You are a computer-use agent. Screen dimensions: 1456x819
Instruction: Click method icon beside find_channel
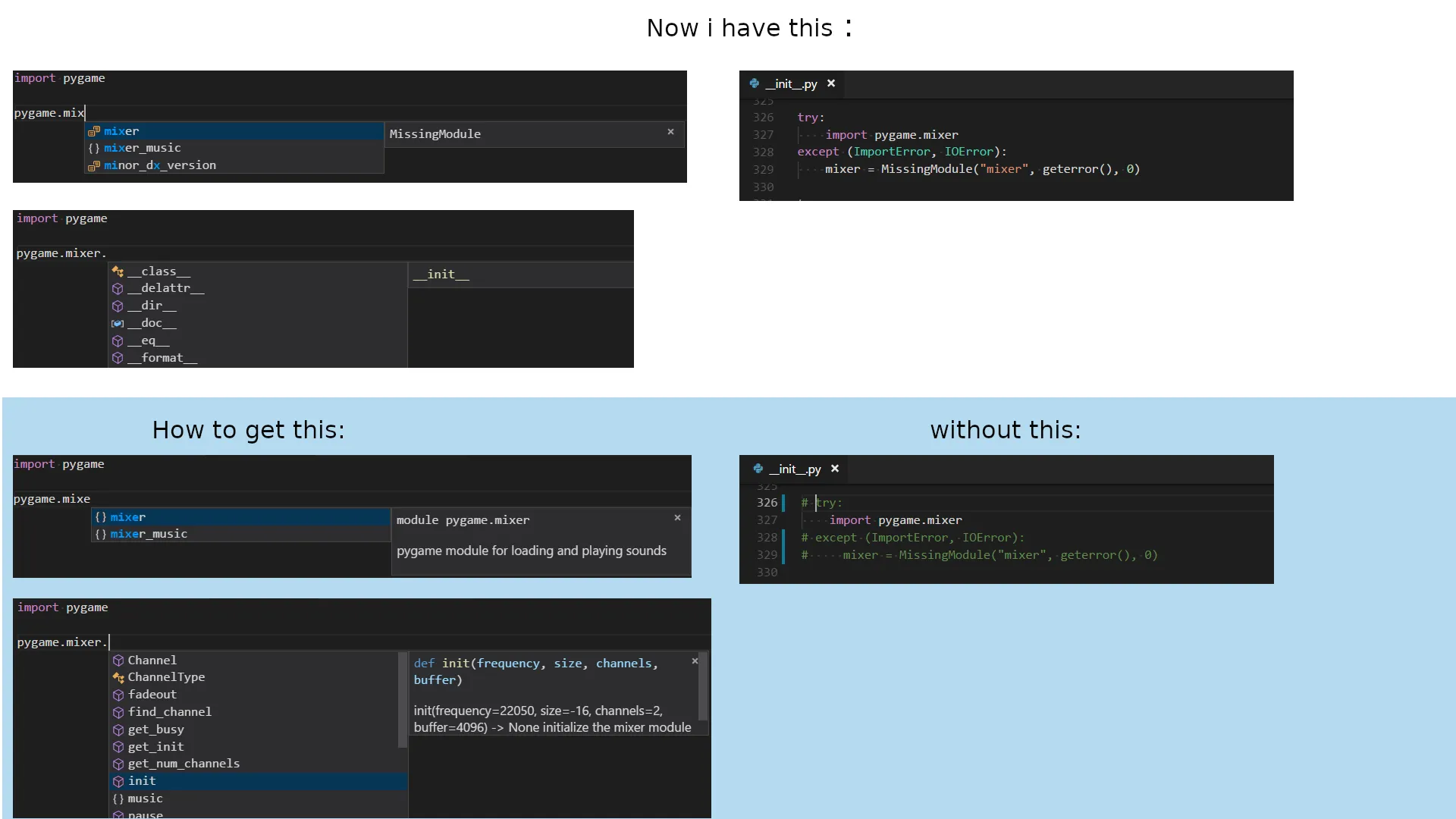[118, 713]
